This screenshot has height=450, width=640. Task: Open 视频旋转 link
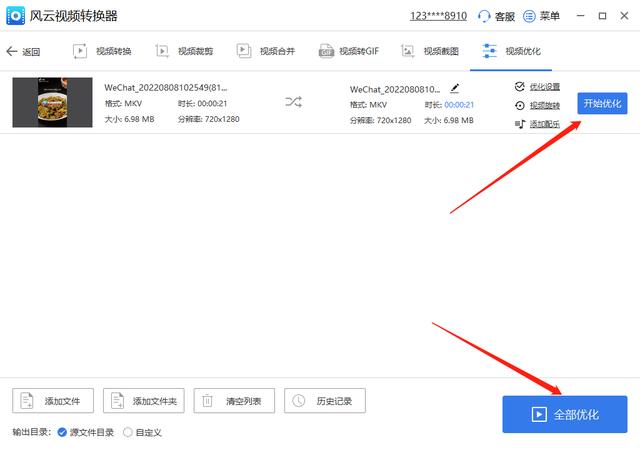544,106
